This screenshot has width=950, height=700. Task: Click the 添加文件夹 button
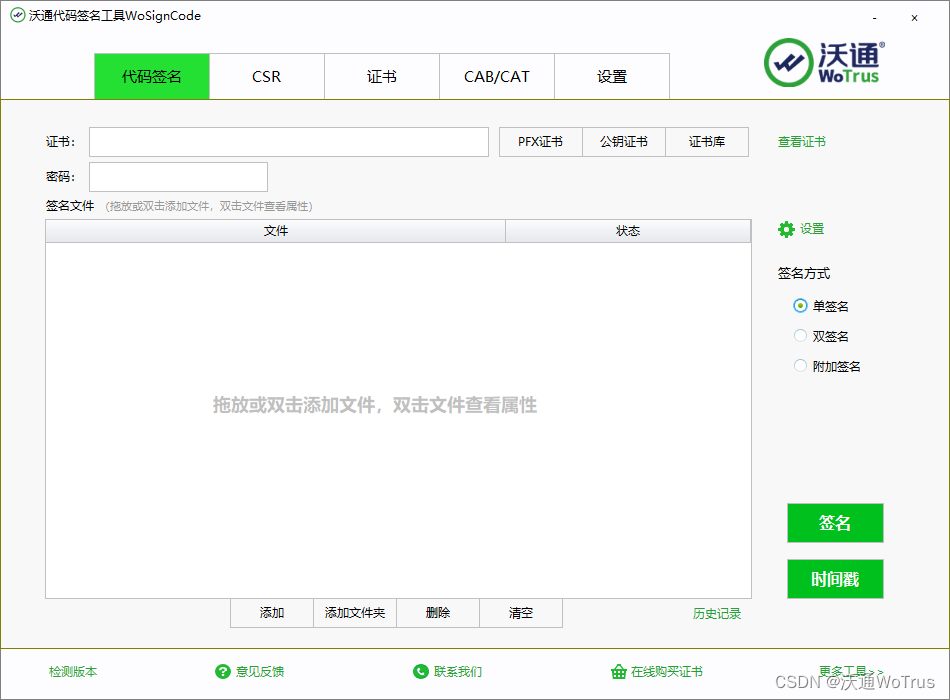[x=355, y=613]
